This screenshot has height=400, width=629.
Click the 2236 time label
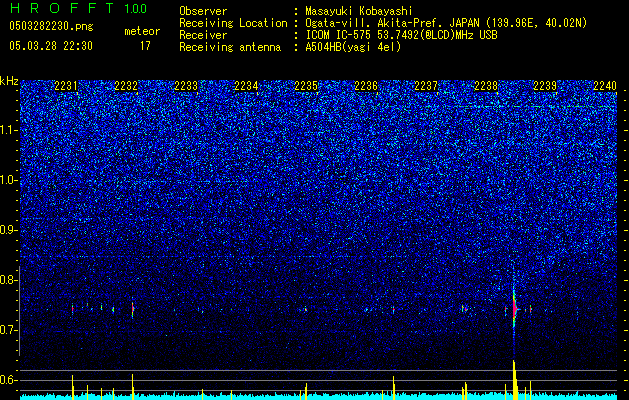[366, 86]
